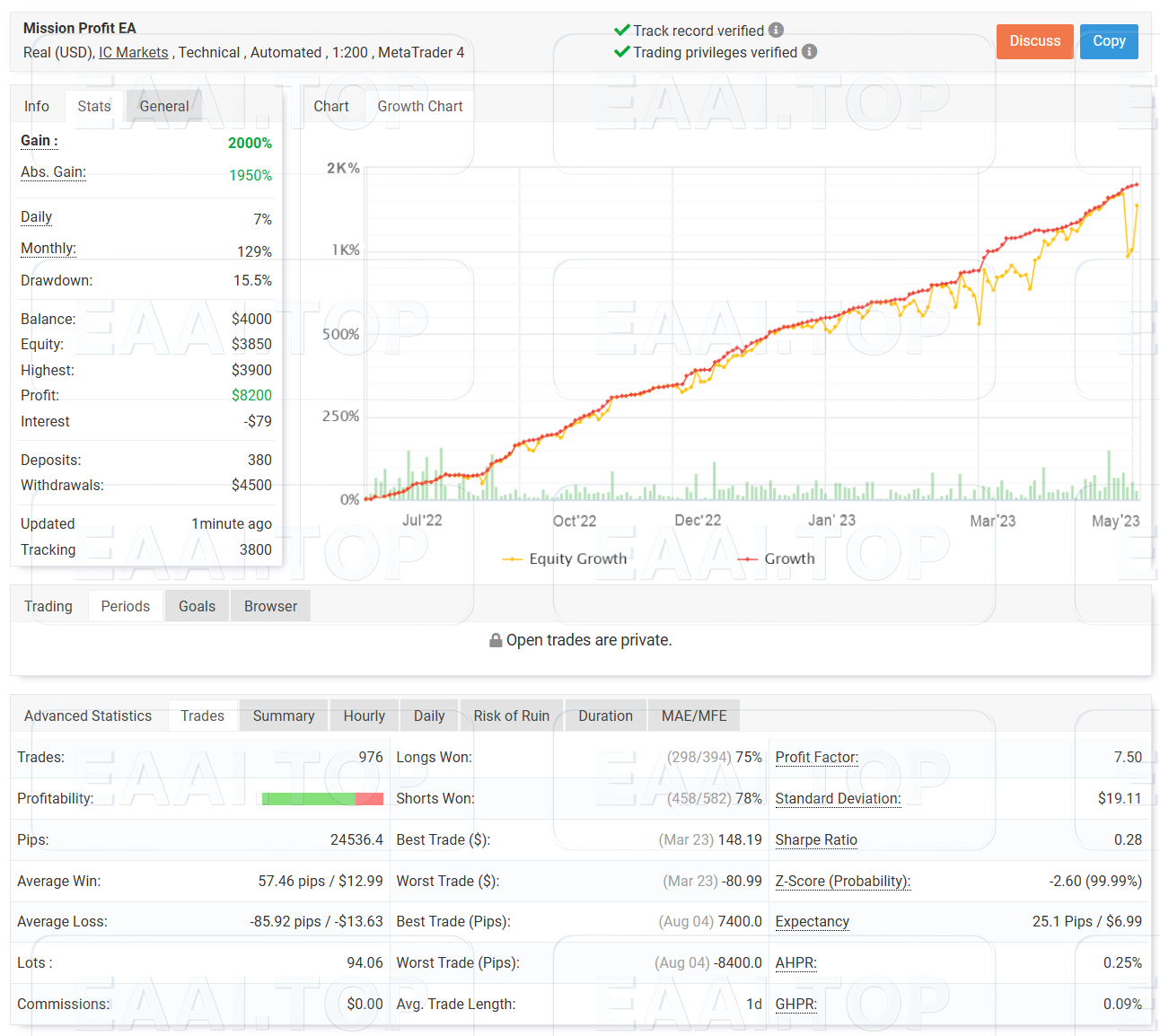Click the Daily label in Info panel
Screen dimensions: 1160x1036
[x=37, y=217]
